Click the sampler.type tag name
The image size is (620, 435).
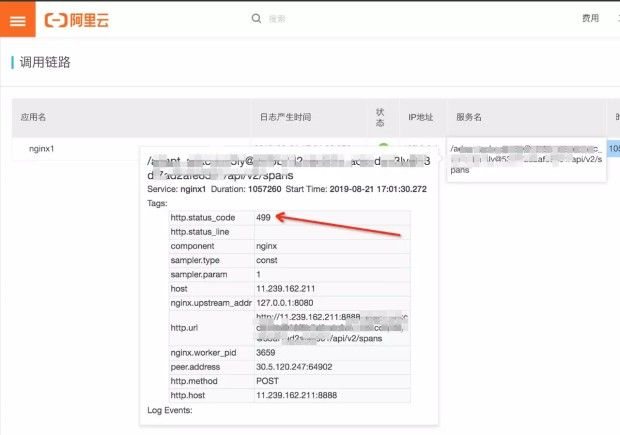pos(195,260)
